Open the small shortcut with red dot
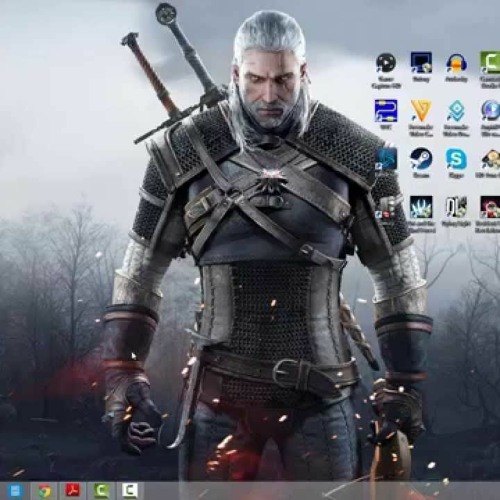 pyautogui.click(x=386, y=207)
